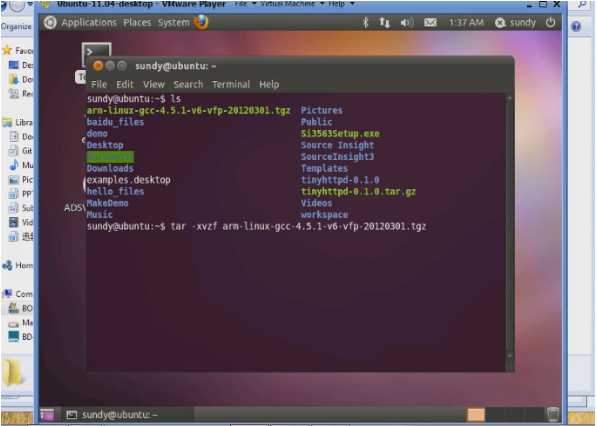Open the terminal Edit menu

click(125, 85)
